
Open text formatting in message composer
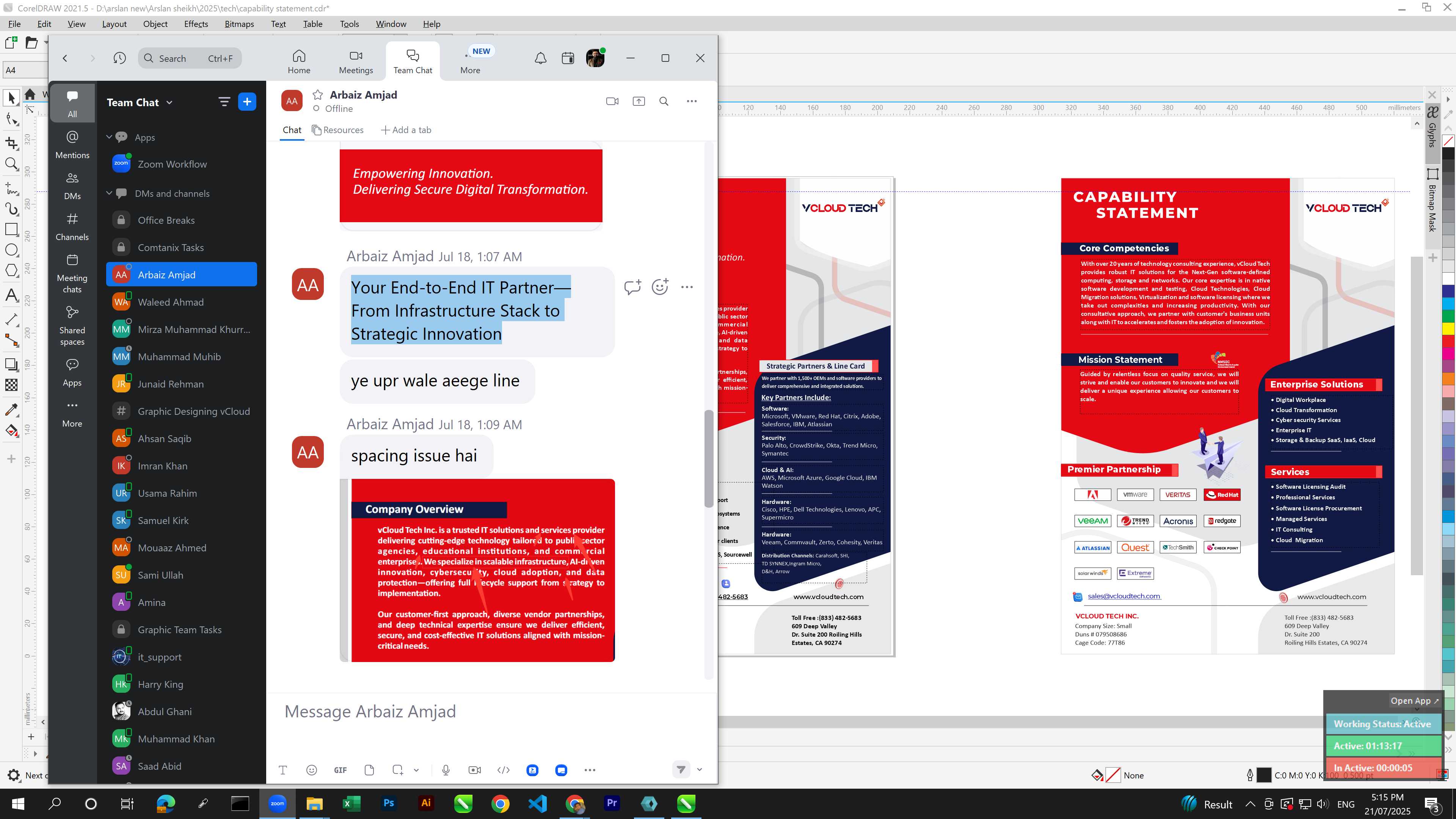(x=283, y=770)
